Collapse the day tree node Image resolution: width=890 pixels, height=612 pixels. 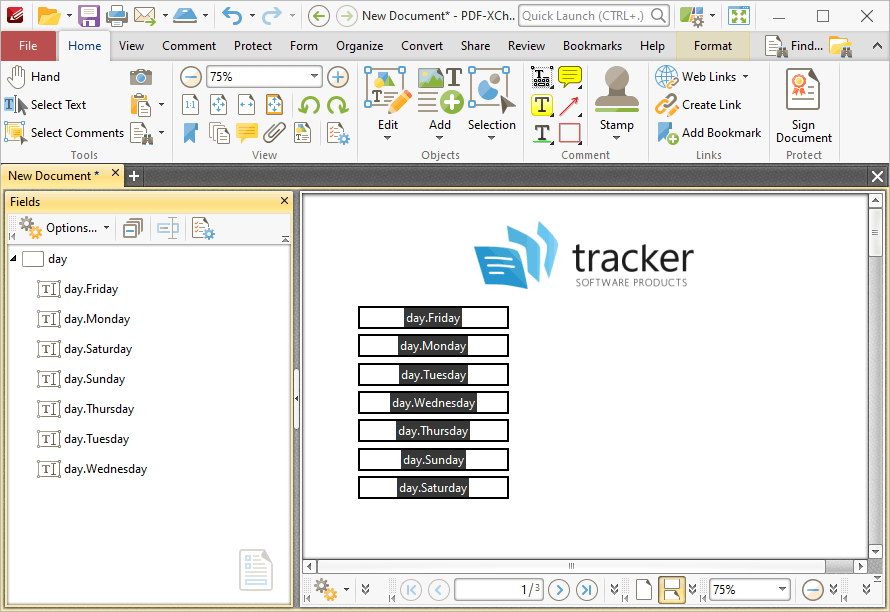tap(13, 259)
